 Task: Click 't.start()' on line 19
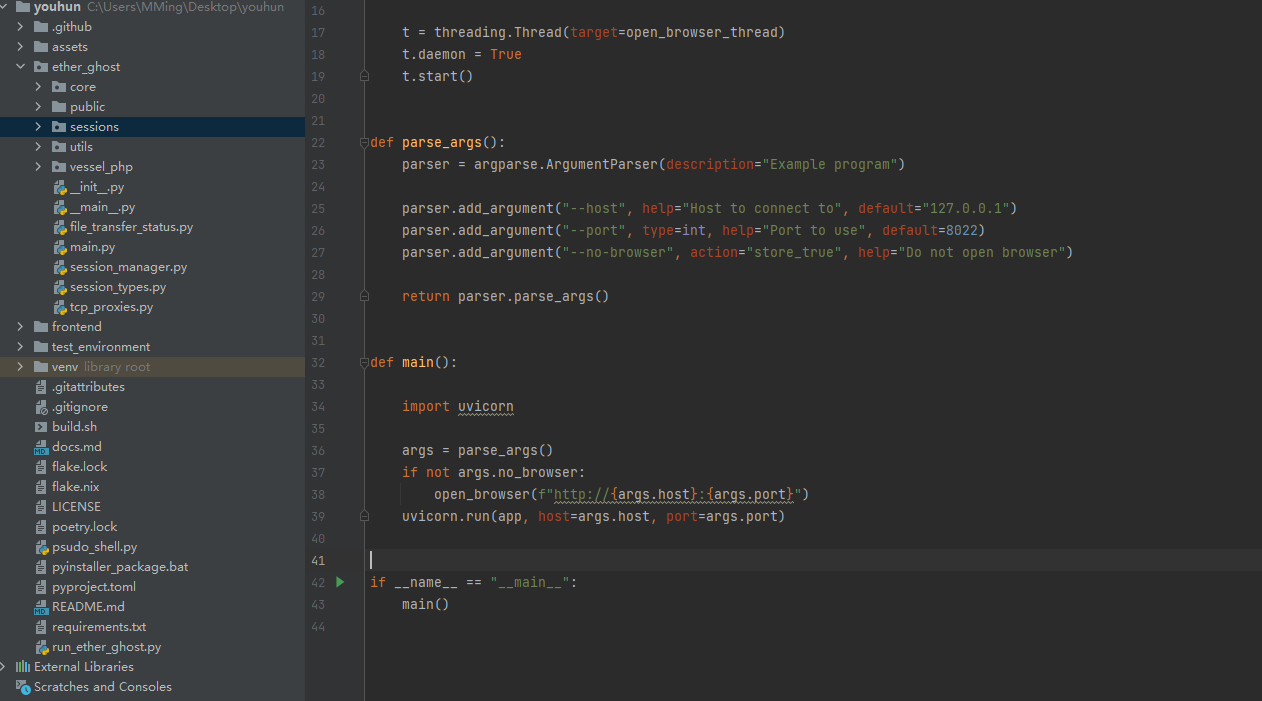click(438, 76)
